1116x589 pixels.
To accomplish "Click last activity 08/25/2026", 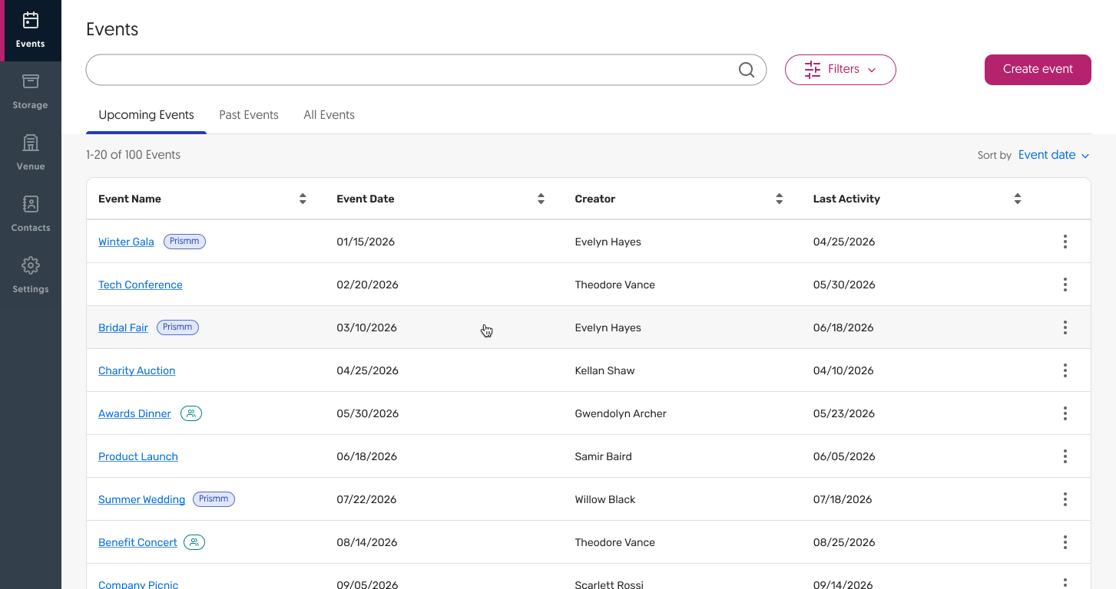I will click(844, 542).
